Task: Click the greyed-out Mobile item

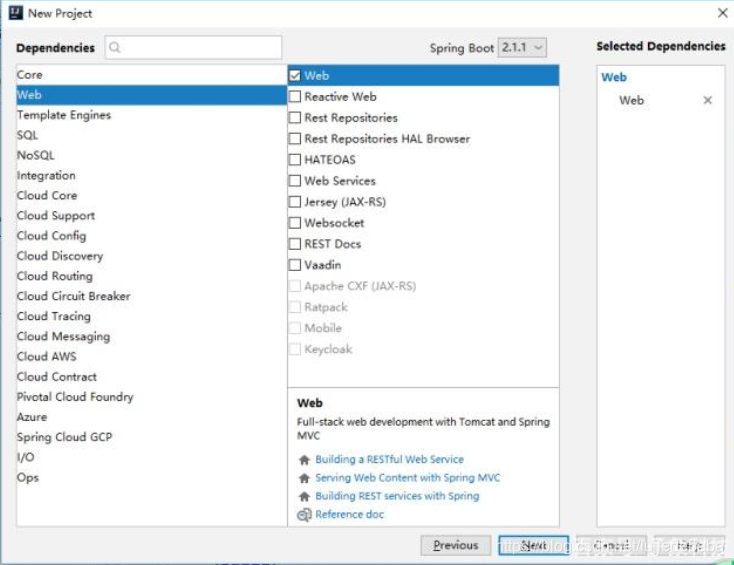Action: [x=423, y=328]
